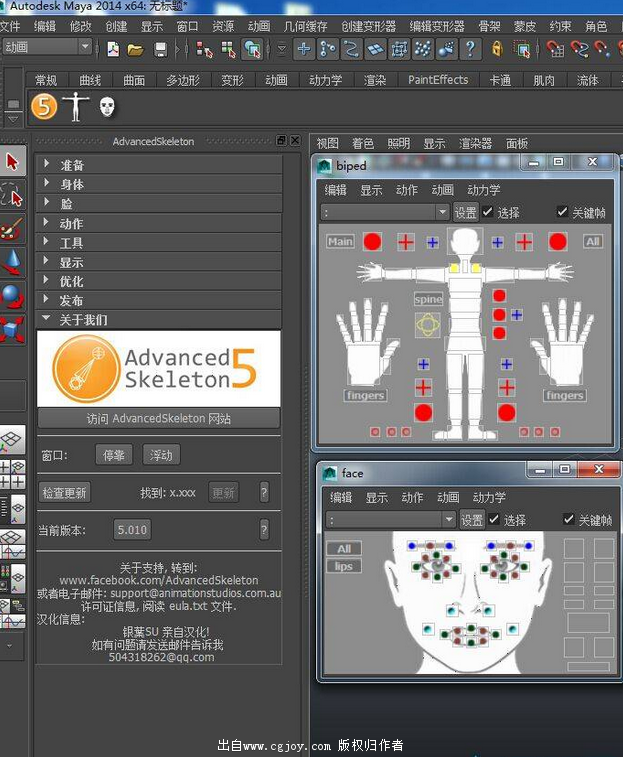Click 访问 AdvancedSkeleton 网站 button
Image resolution: width=623 pixels, height=757 pixels.
click(158, 418)
